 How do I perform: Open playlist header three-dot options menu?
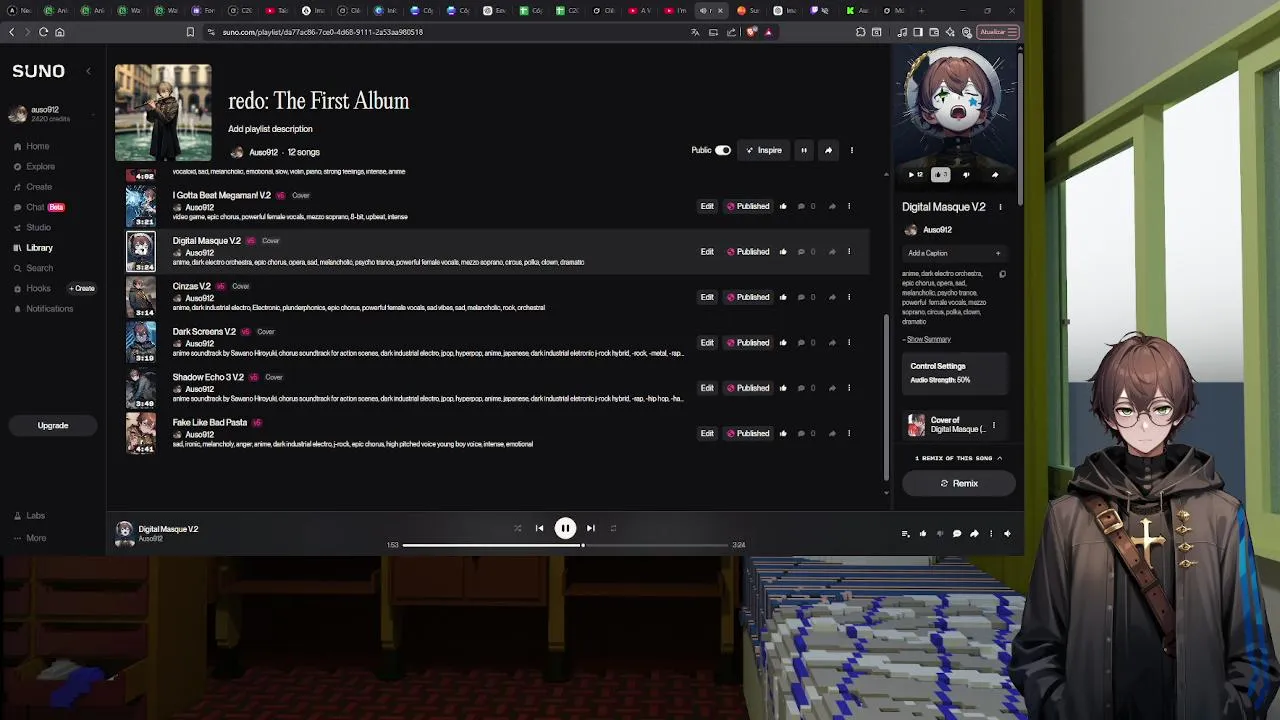[852, 150]
